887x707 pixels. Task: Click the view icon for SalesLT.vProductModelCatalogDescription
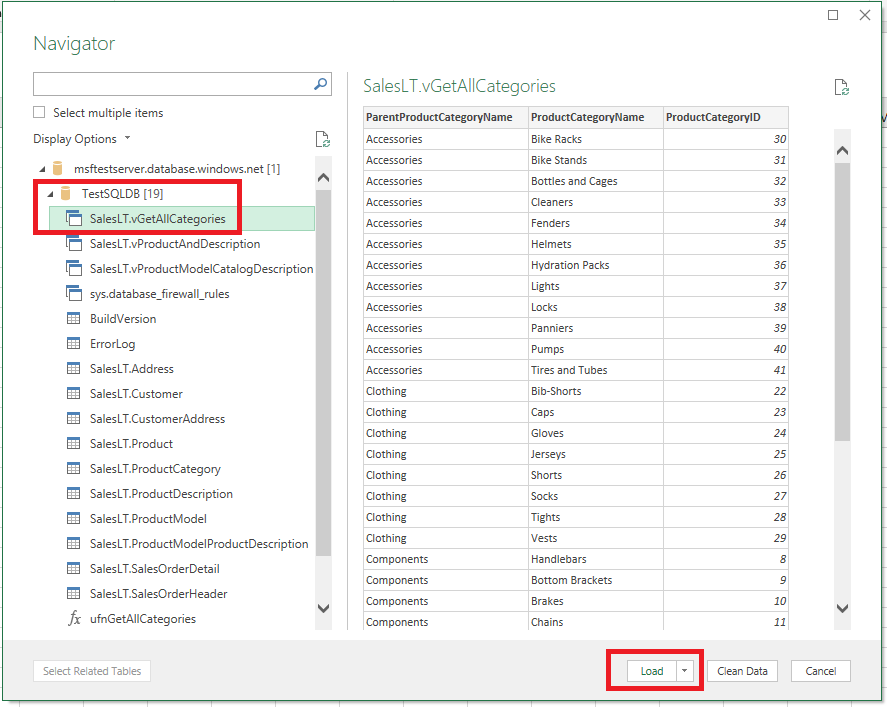coord(74,269)
